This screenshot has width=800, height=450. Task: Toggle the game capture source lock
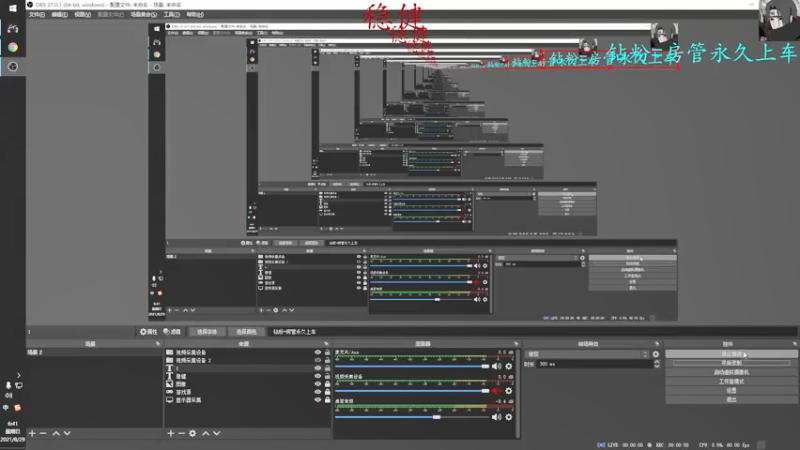328,392
